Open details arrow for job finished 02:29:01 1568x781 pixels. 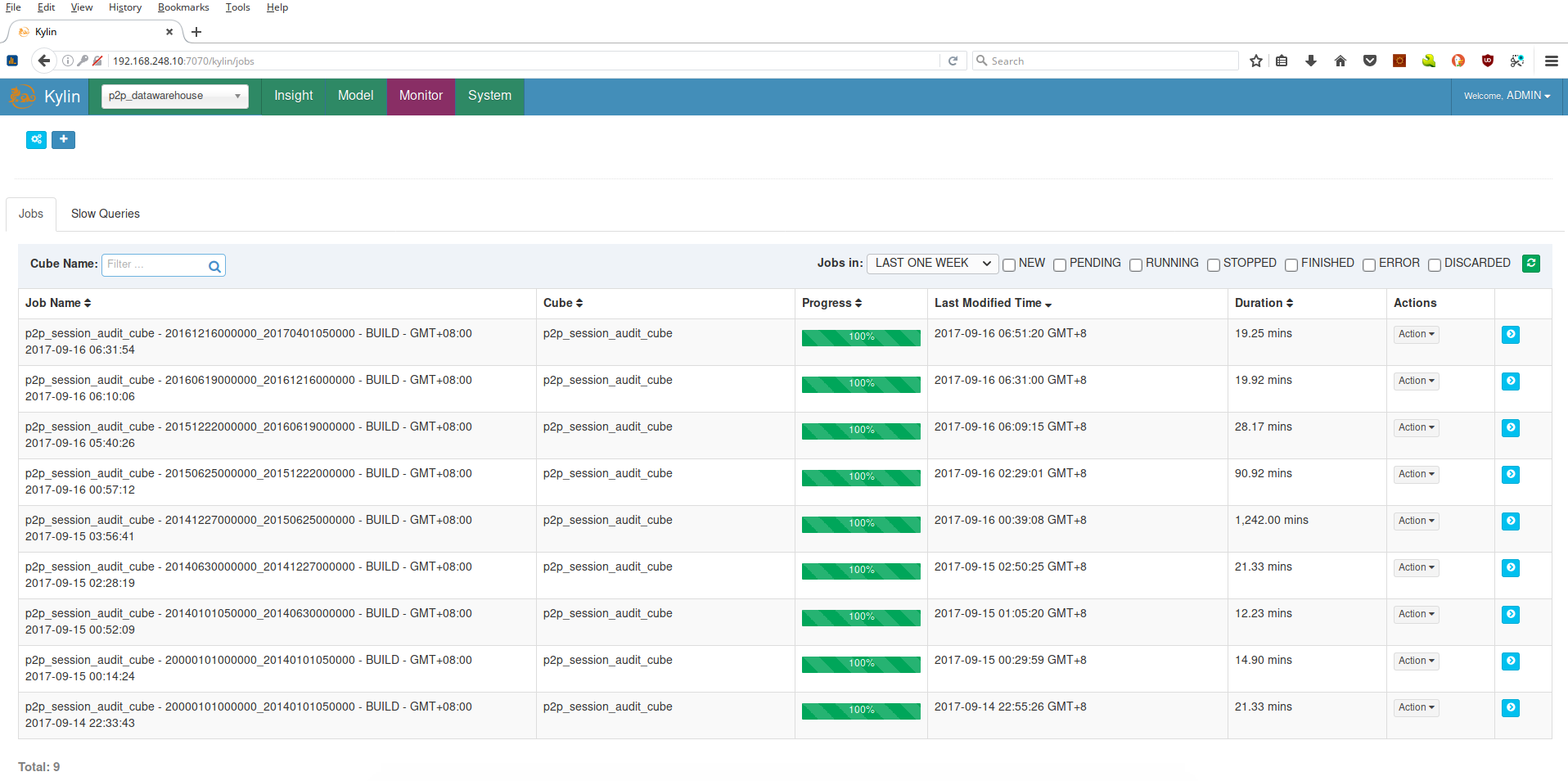[x=1511, y=474]
